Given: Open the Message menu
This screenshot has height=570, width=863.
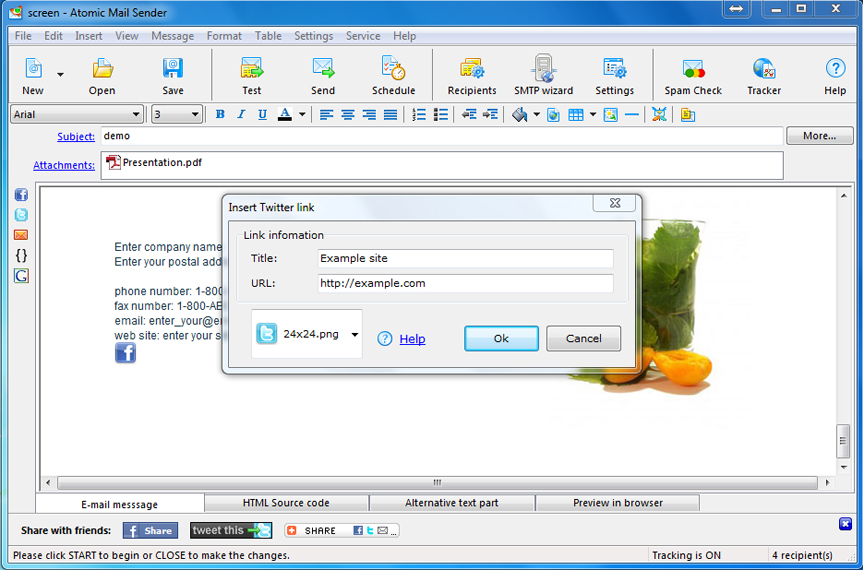Looking at the screenshot, I should coord(173,36).
